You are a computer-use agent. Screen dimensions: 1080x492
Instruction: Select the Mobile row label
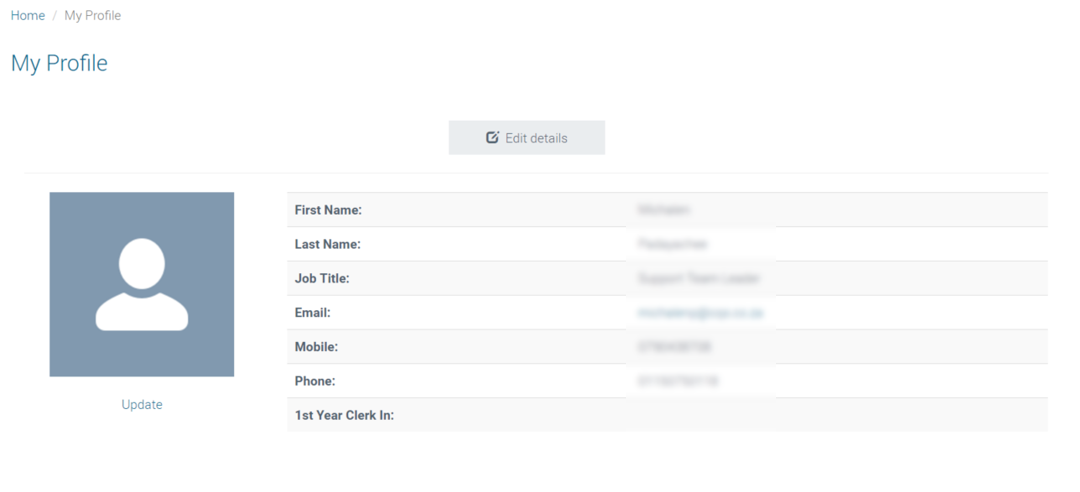click(x=316, y=347)
